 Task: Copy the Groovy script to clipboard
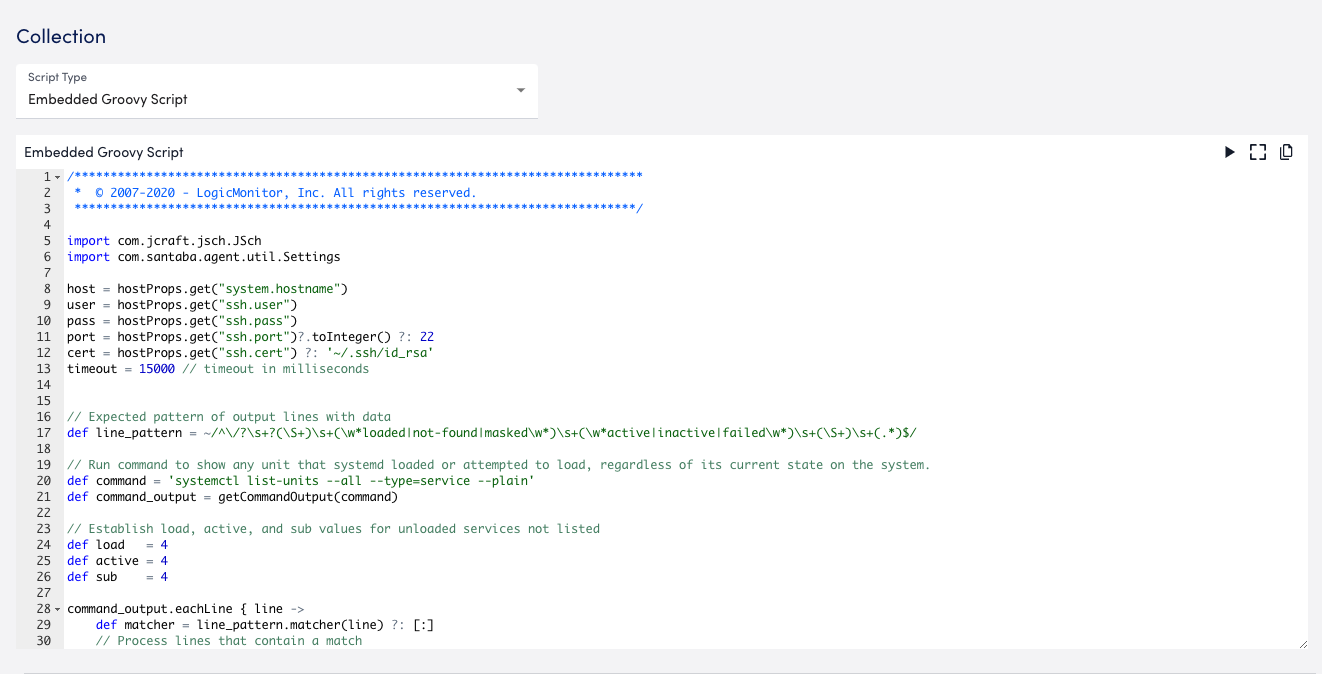(x=1286, y=152)
